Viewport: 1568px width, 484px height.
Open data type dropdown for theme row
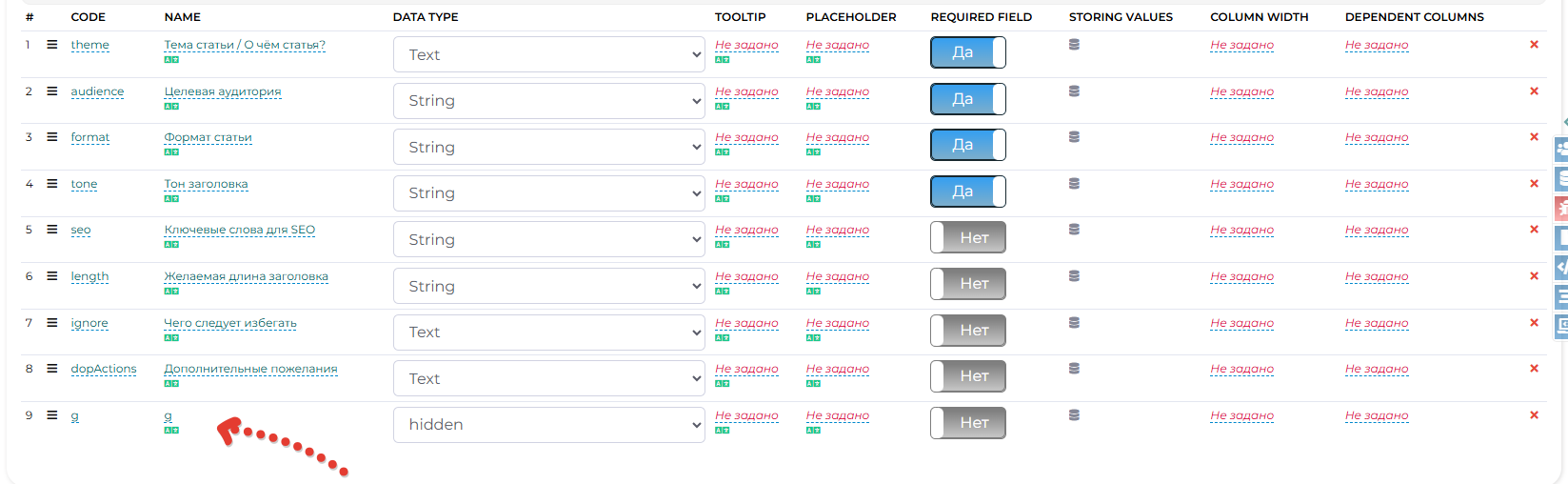tap(549, 55)
